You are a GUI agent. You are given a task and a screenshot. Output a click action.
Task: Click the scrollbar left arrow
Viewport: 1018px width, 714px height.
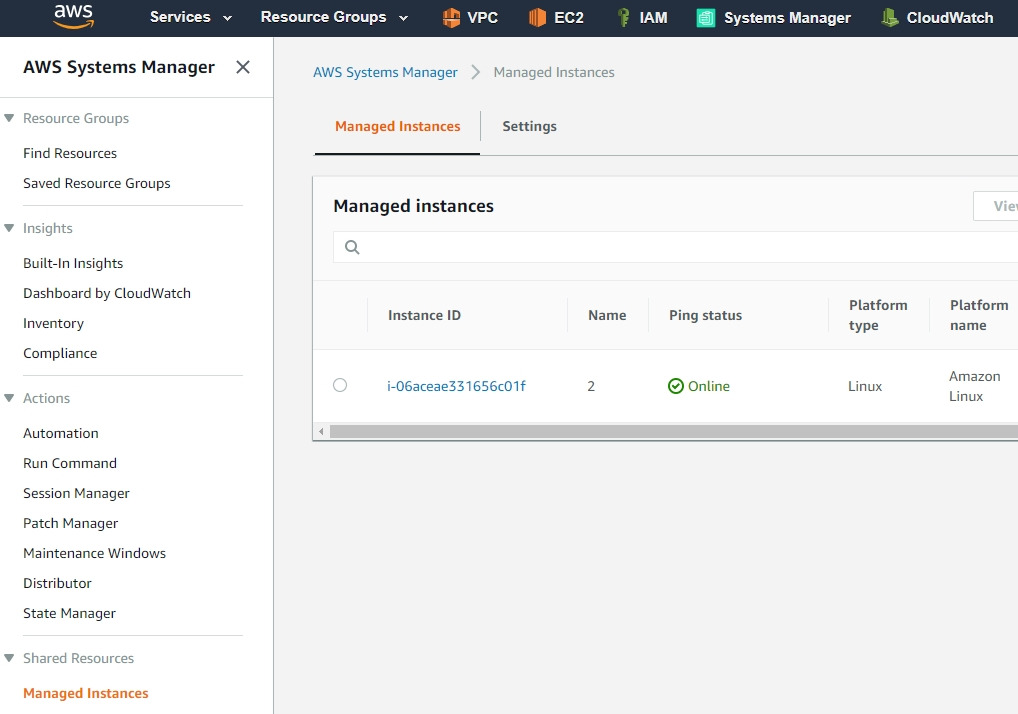[x=321, y=432]
